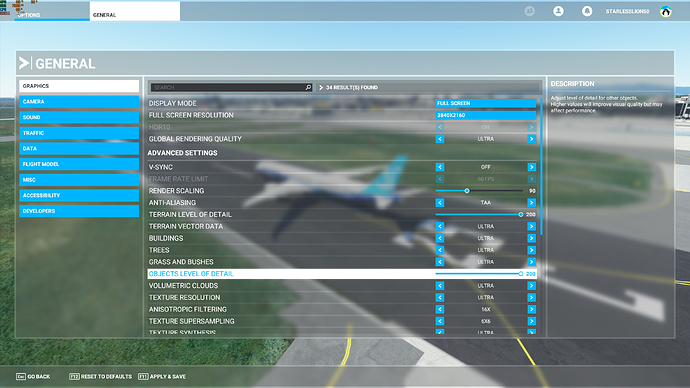This screenshot has height=388, width=690.
Task: Select the Misc category
Action: tap(79, 179)
